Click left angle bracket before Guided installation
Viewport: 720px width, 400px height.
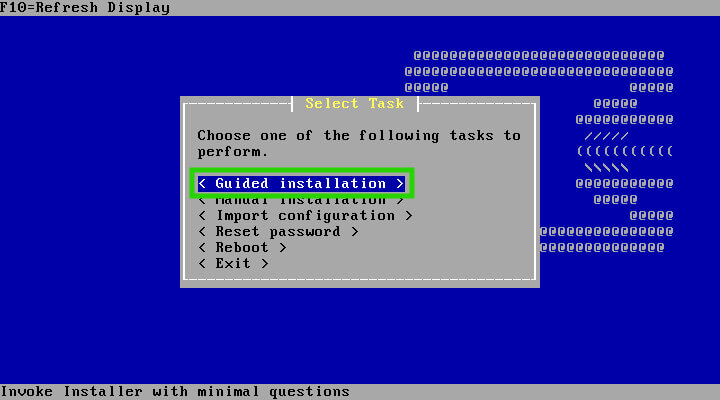point(202,184)
